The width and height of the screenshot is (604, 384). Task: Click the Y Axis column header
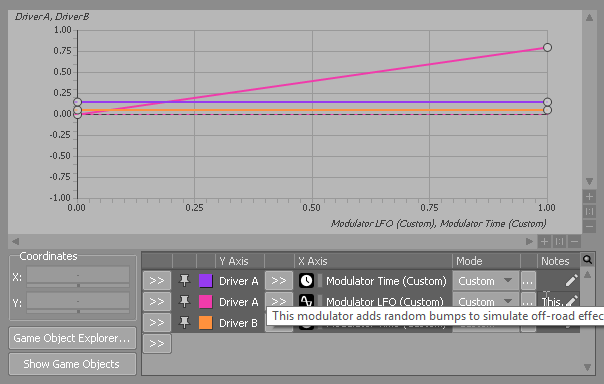[x=240, y=261]
